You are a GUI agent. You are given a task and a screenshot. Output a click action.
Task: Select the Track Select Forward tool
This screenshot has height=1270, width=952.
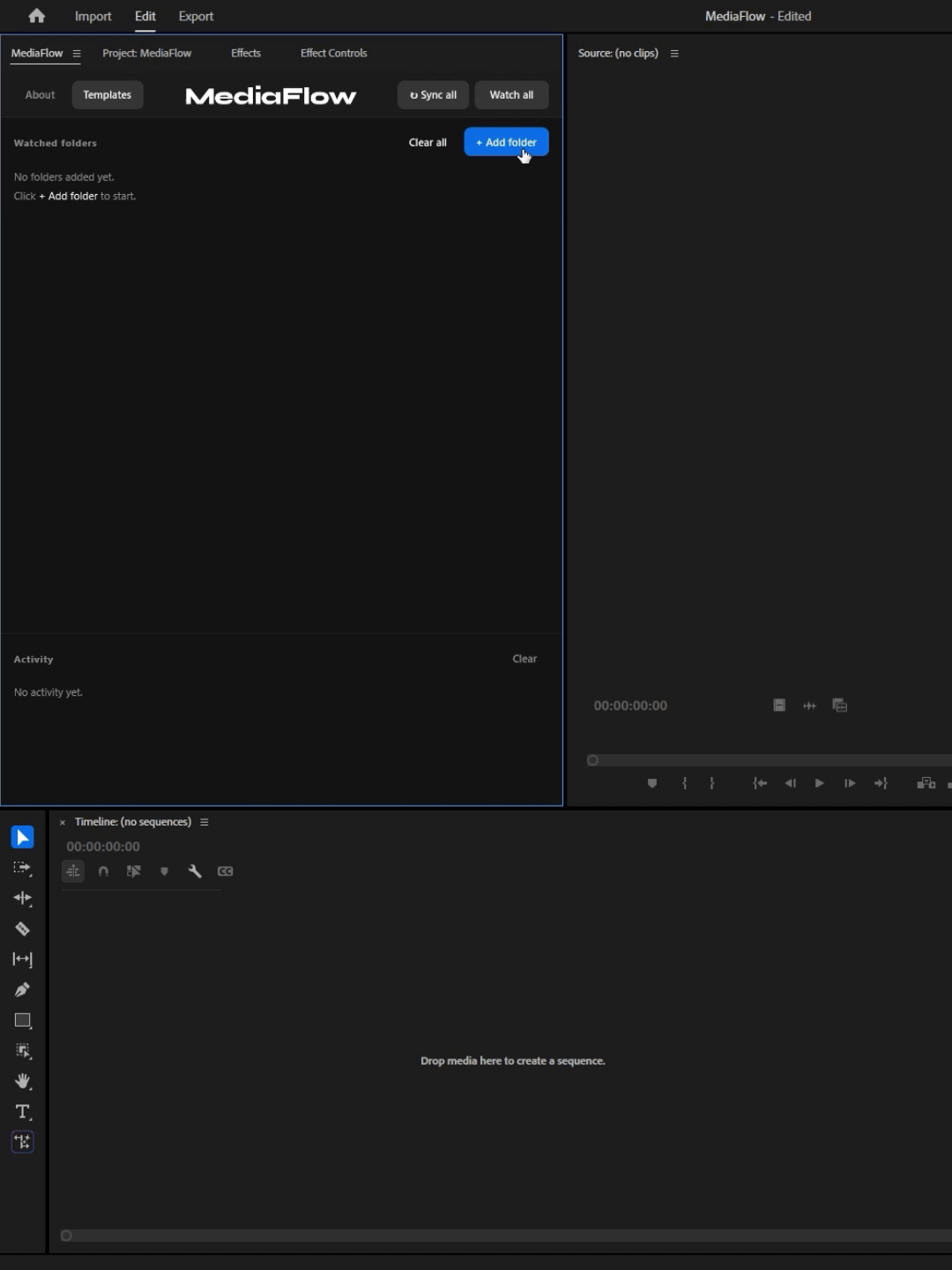click(x=23, y=868)
